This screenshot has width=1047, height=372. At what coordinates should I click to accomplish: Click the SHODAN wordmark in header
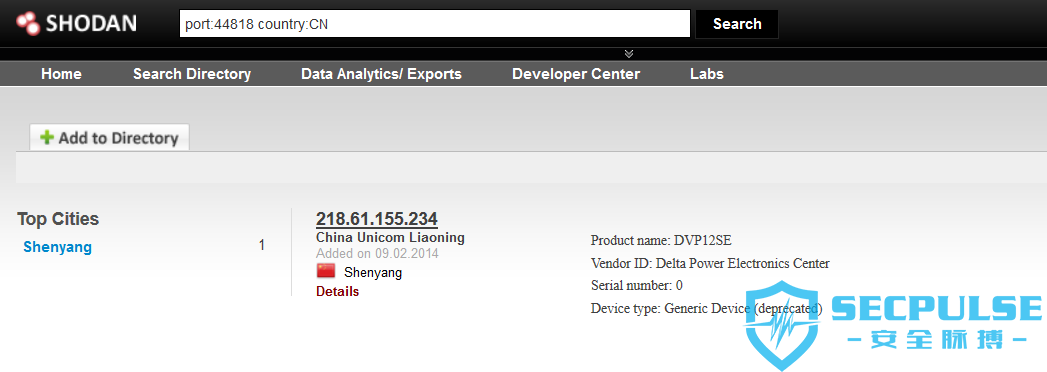(x=91, y=24)
